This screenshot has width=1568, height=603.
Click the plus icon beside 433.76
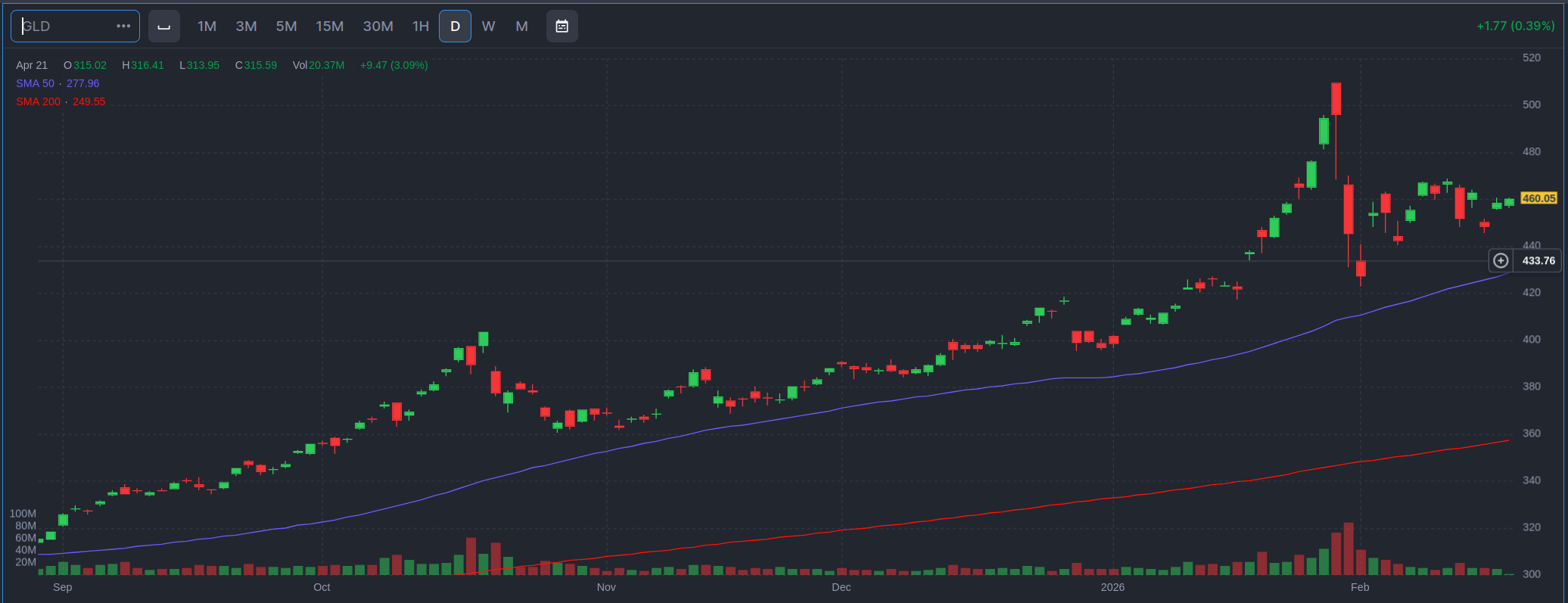pyautogui.click(x=1501, y=261)
